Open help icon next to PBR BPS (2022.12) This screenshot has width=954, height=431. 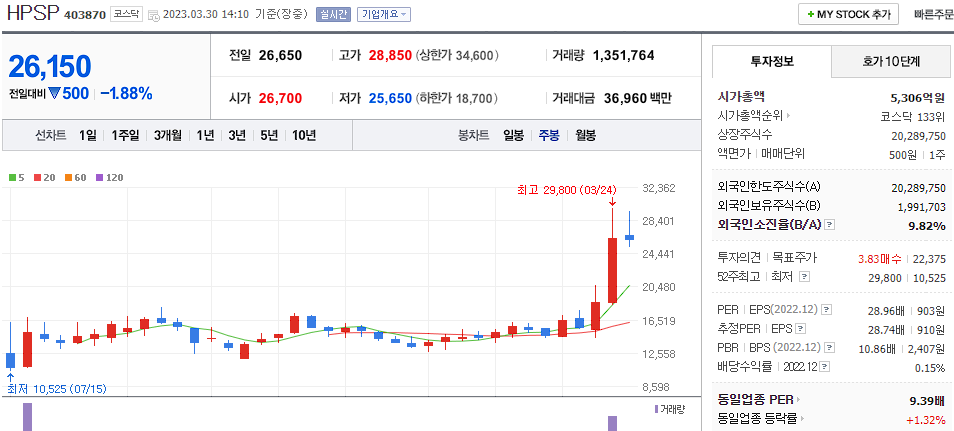tap(829, 348)
